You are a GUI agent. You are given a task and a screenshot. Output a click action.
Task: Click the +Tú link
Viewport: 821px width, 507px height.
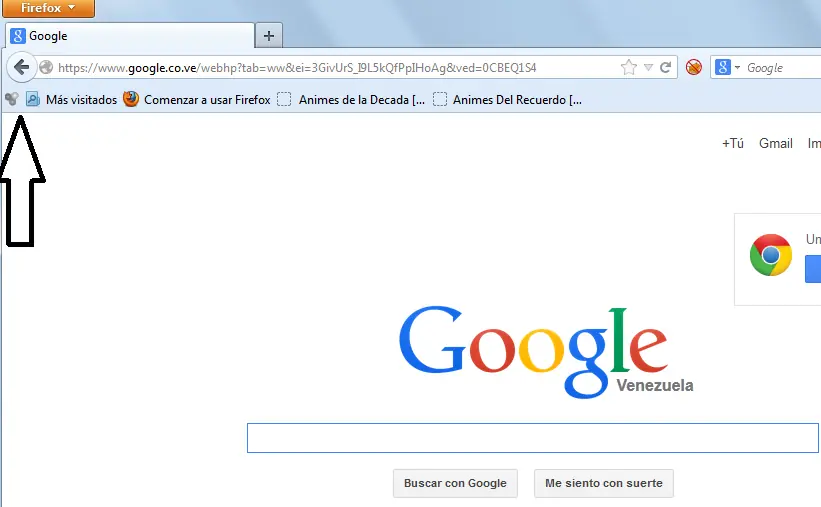pos(733,144)
